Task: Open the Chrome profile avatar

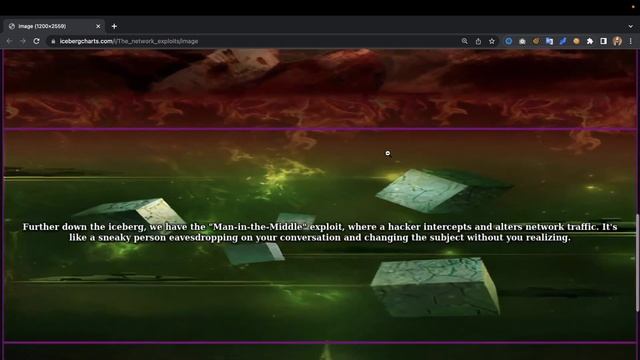Action: (x=617, y=41)
